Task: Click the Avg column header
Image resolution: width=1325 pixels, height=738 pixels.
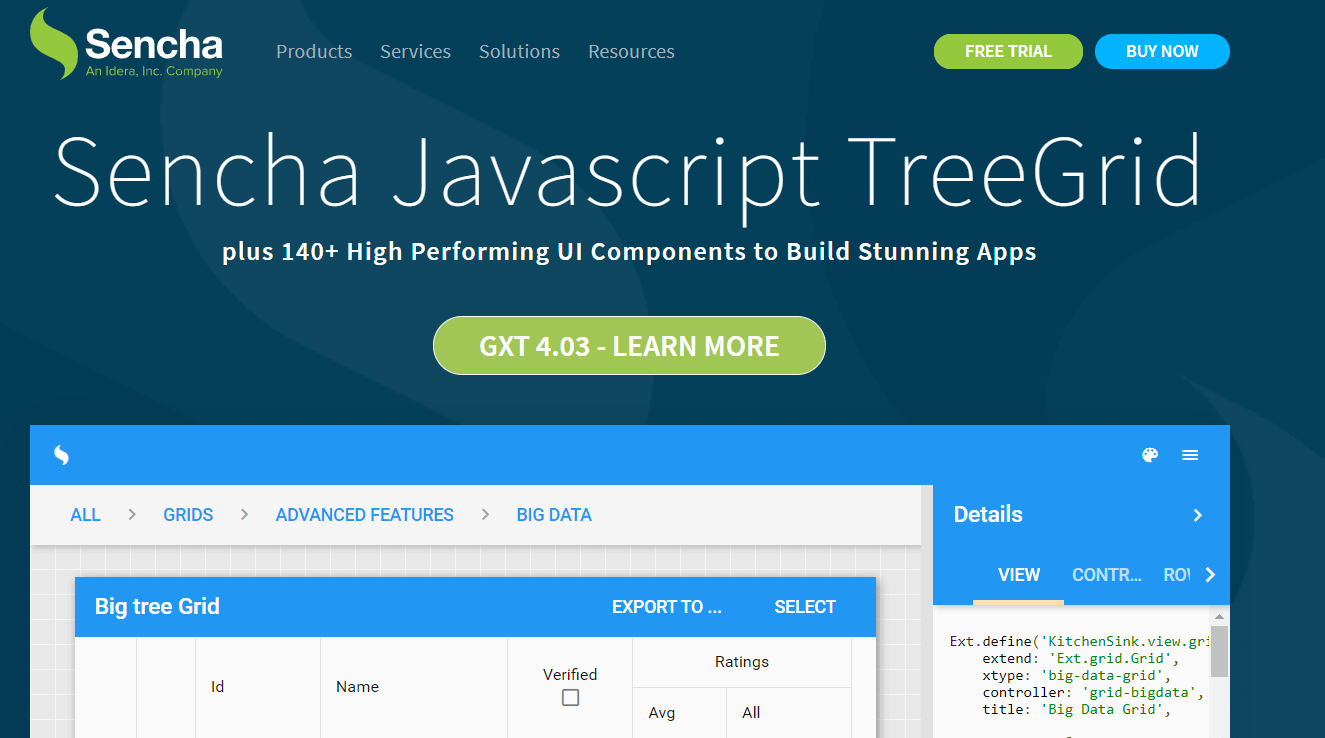Action: click(680, 713)
